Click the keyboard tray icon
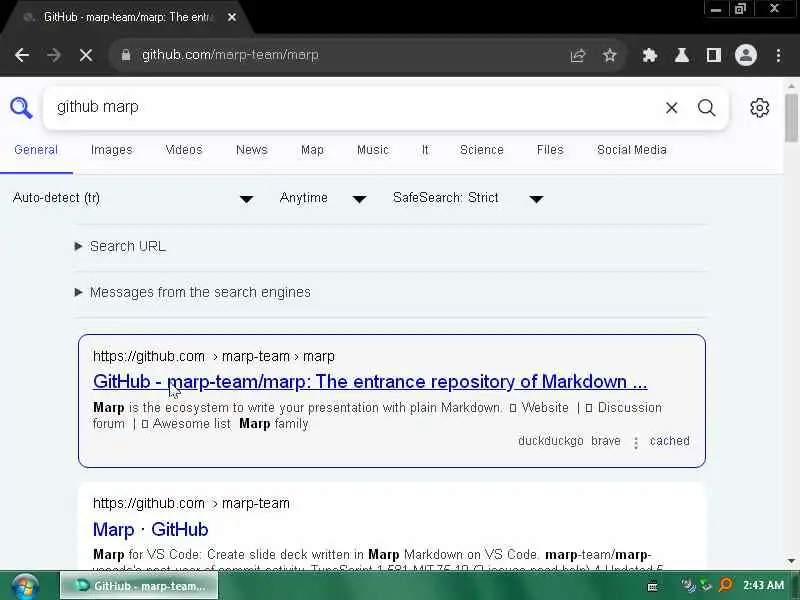This screenshot has height=600, width=800. click(x=652, y=587)
